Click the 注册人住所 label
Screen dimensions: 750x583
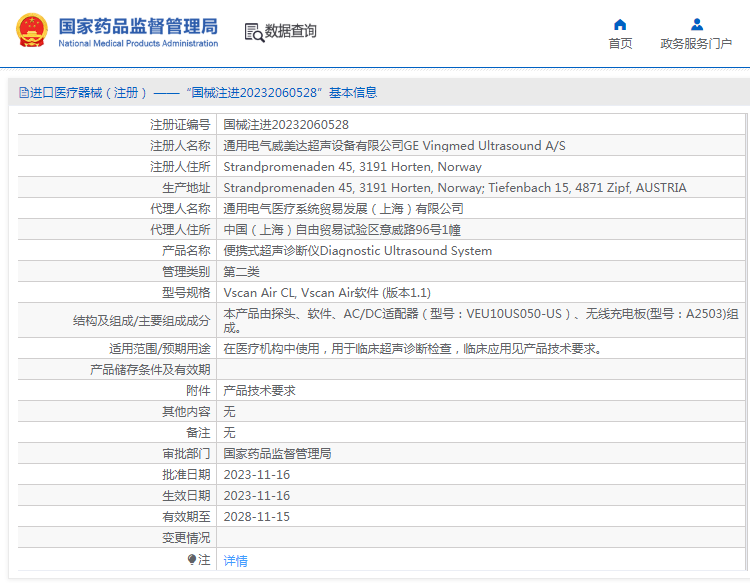tap(180, 167)
